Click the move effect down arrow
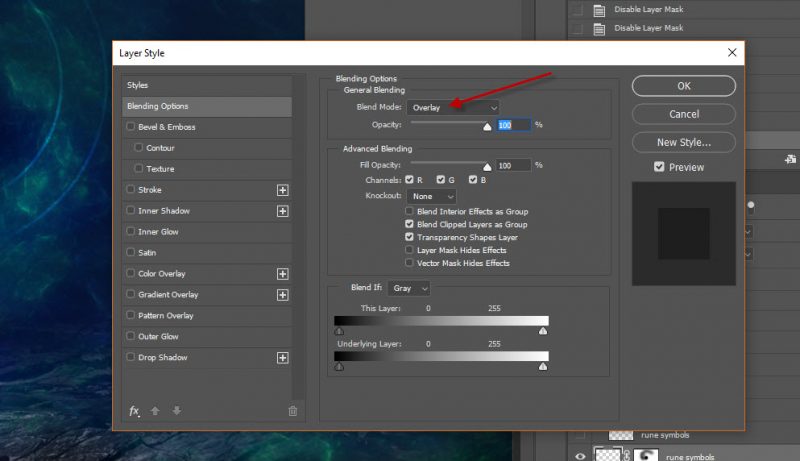Screen dimensions: 800x461 coord(176,411)
